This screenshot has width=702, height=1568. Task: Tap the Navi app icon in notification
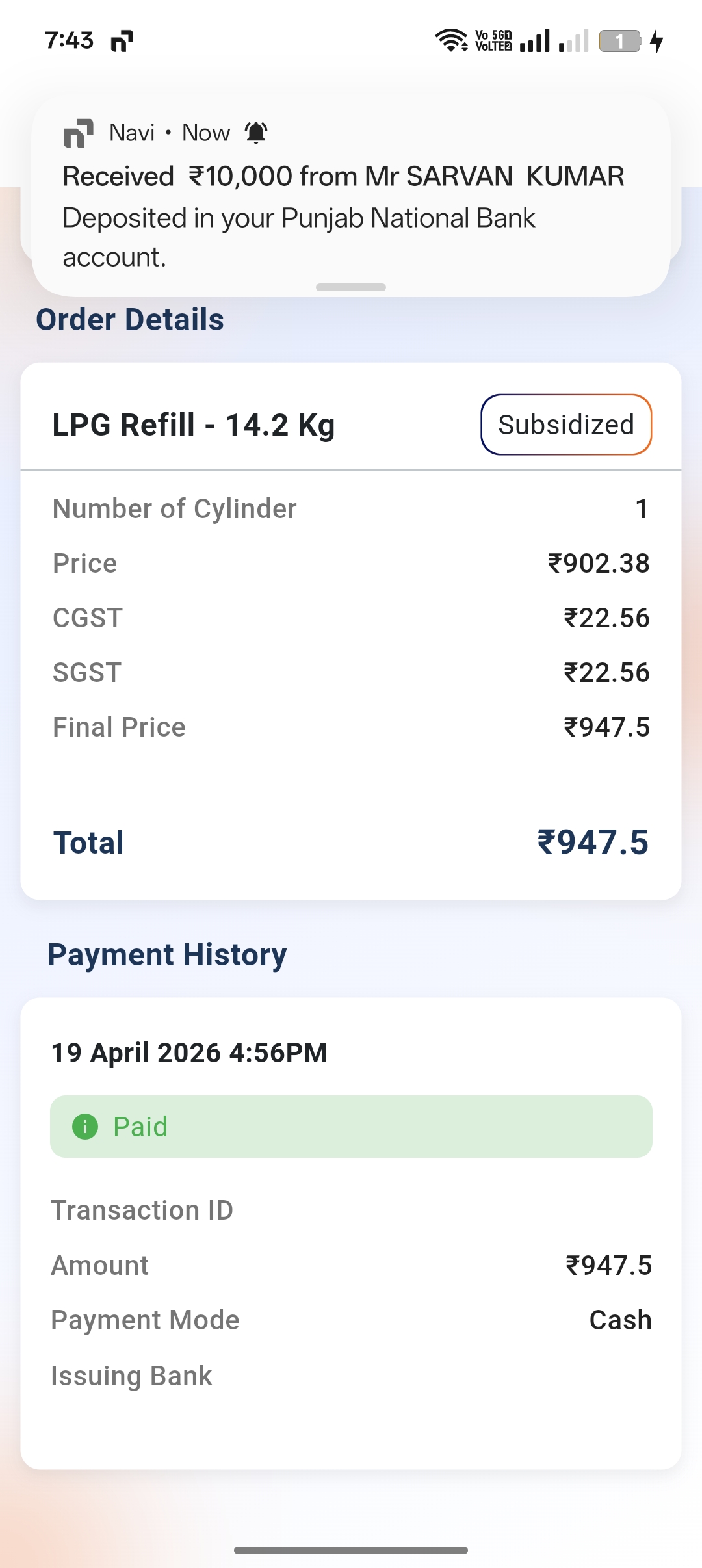tap(78, 133)
